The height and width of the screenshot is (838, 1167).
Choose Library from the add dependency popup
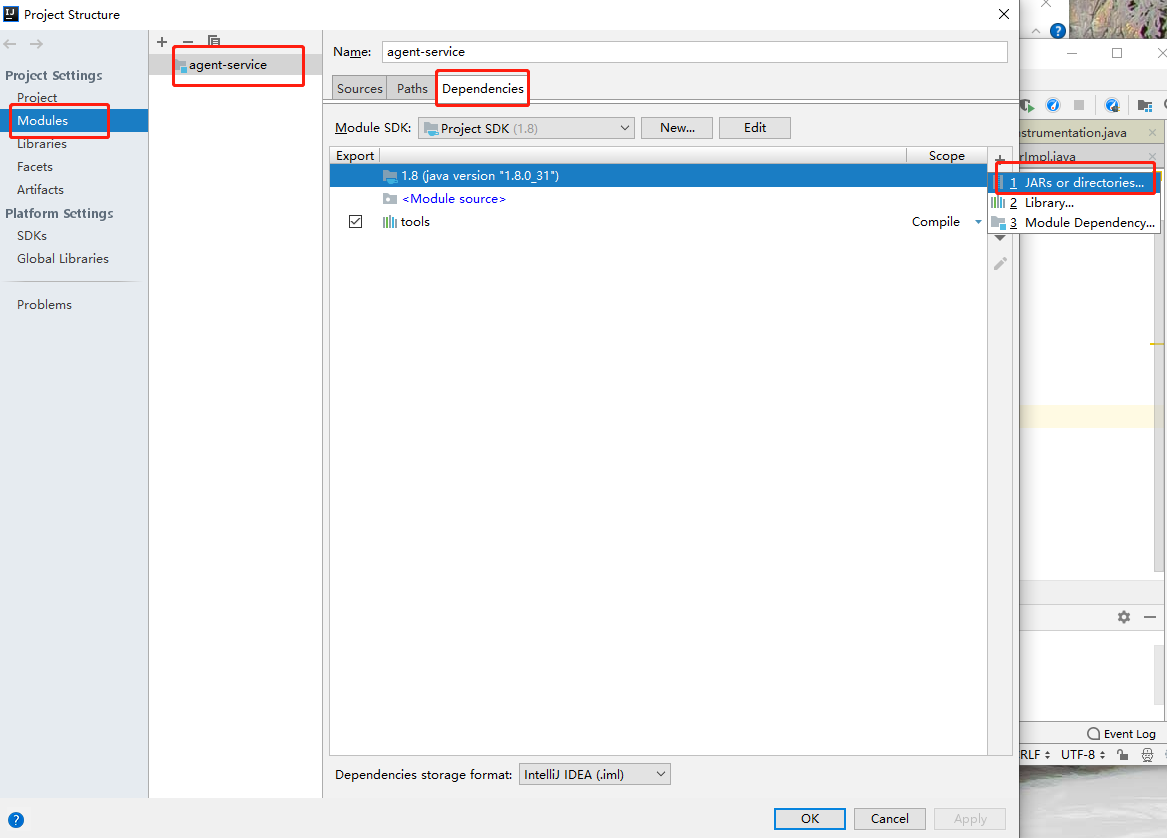tap(1049, 202)
